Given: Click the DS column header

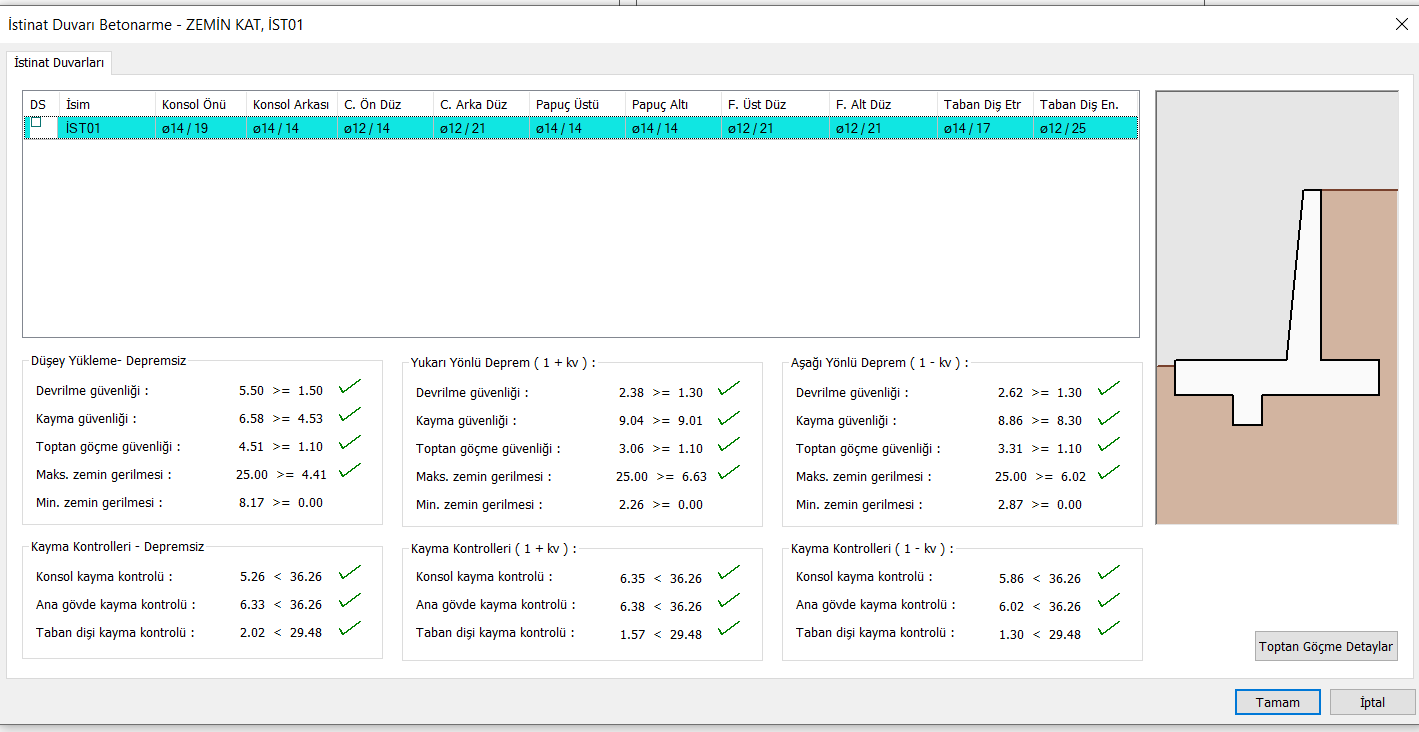Looking at the screenshot, I should [x=40, y=104].
